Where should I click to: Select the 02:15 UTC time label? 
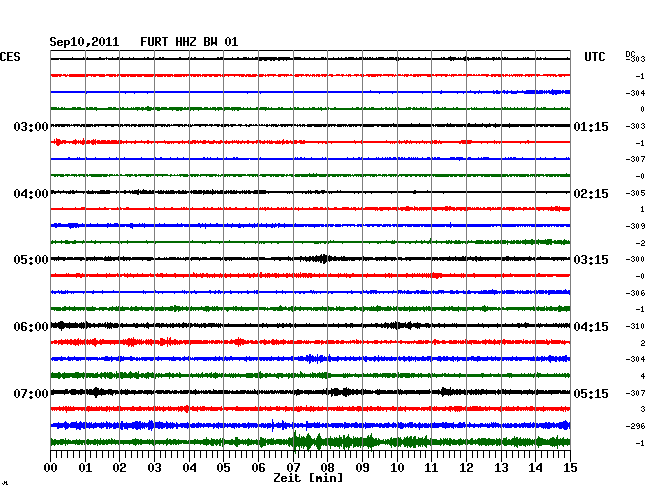click(591, 194)
